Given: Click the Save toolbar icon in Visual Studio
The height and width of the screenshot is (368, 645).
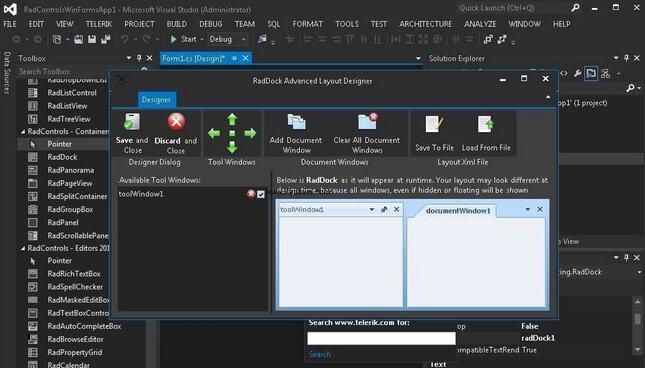Looking at the screenshot, I should tap(92, 39).
